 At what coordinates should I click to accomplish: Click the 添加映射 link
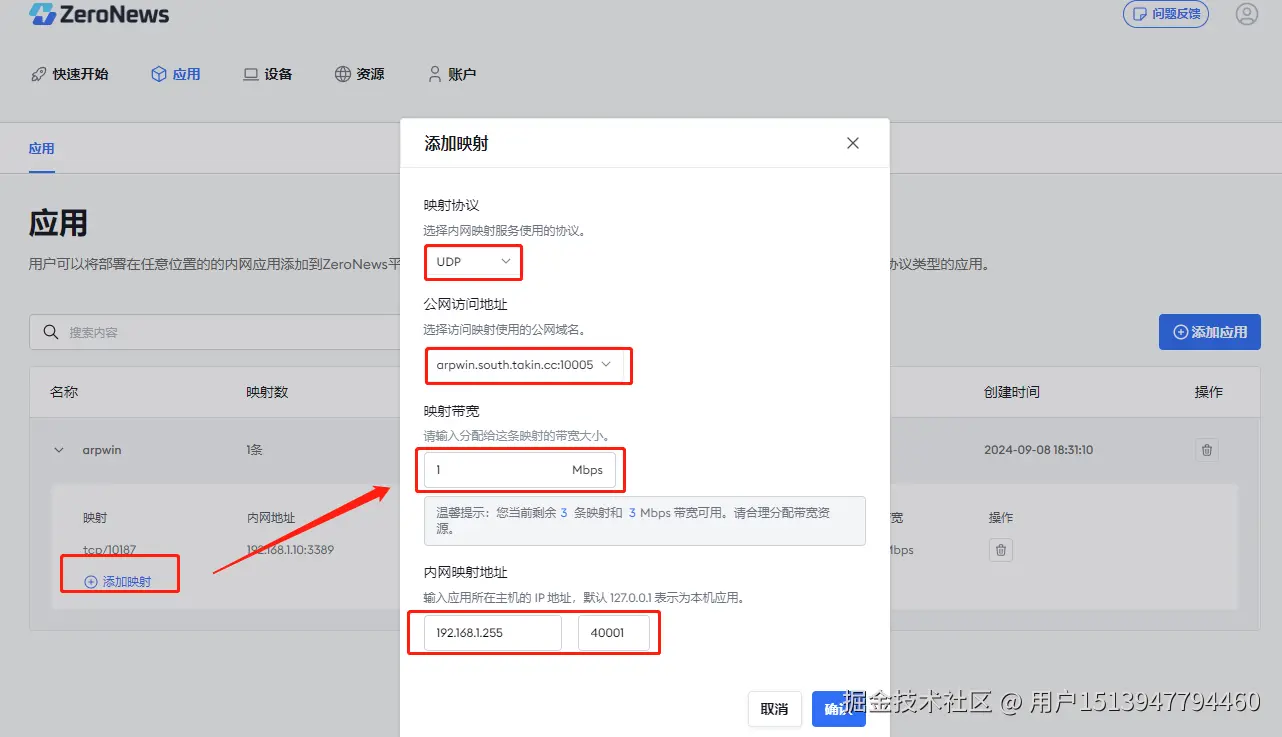point(118,581)
